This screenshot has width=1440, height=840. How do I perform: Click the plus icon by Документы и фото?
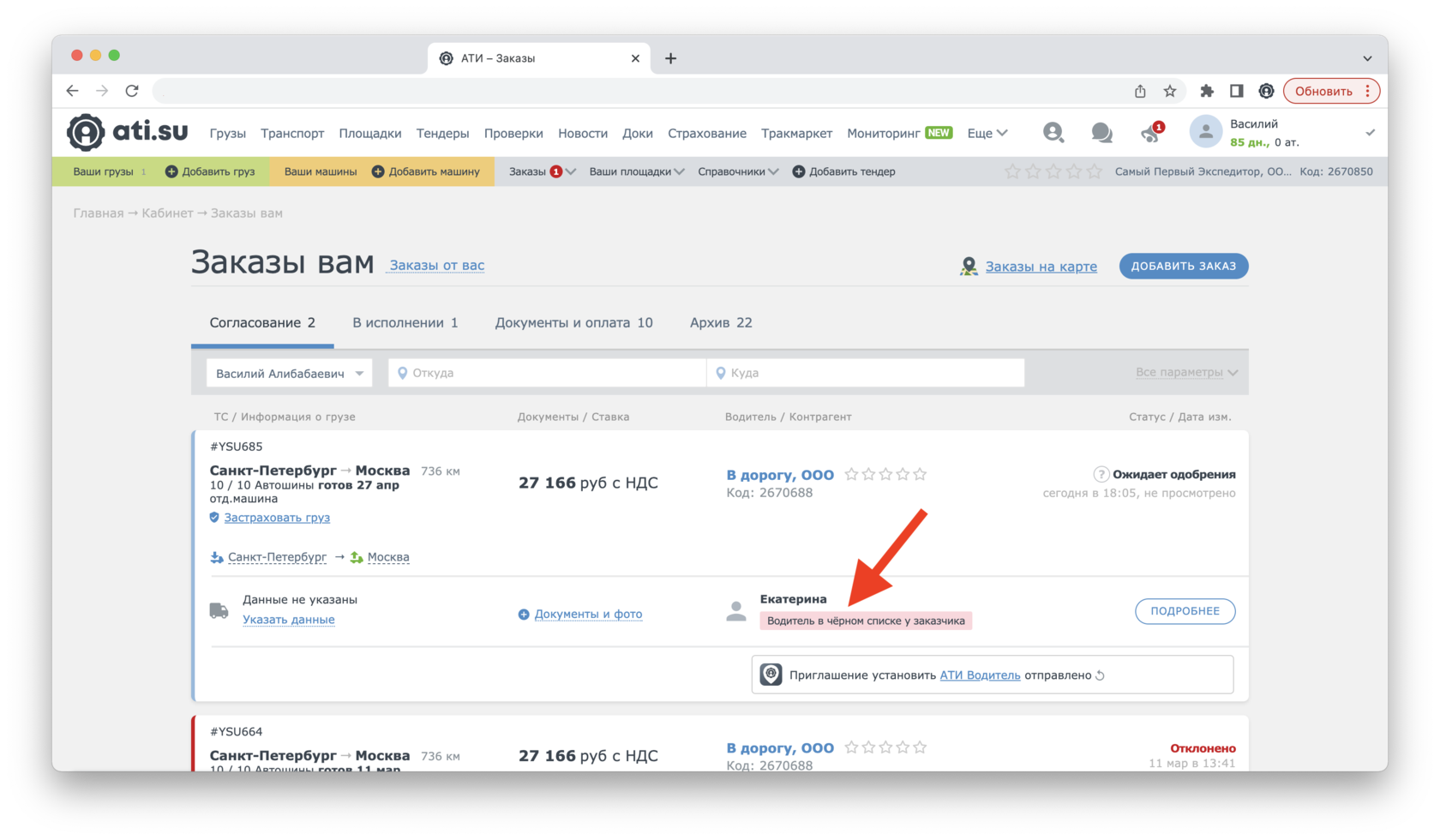click(524, 615)
